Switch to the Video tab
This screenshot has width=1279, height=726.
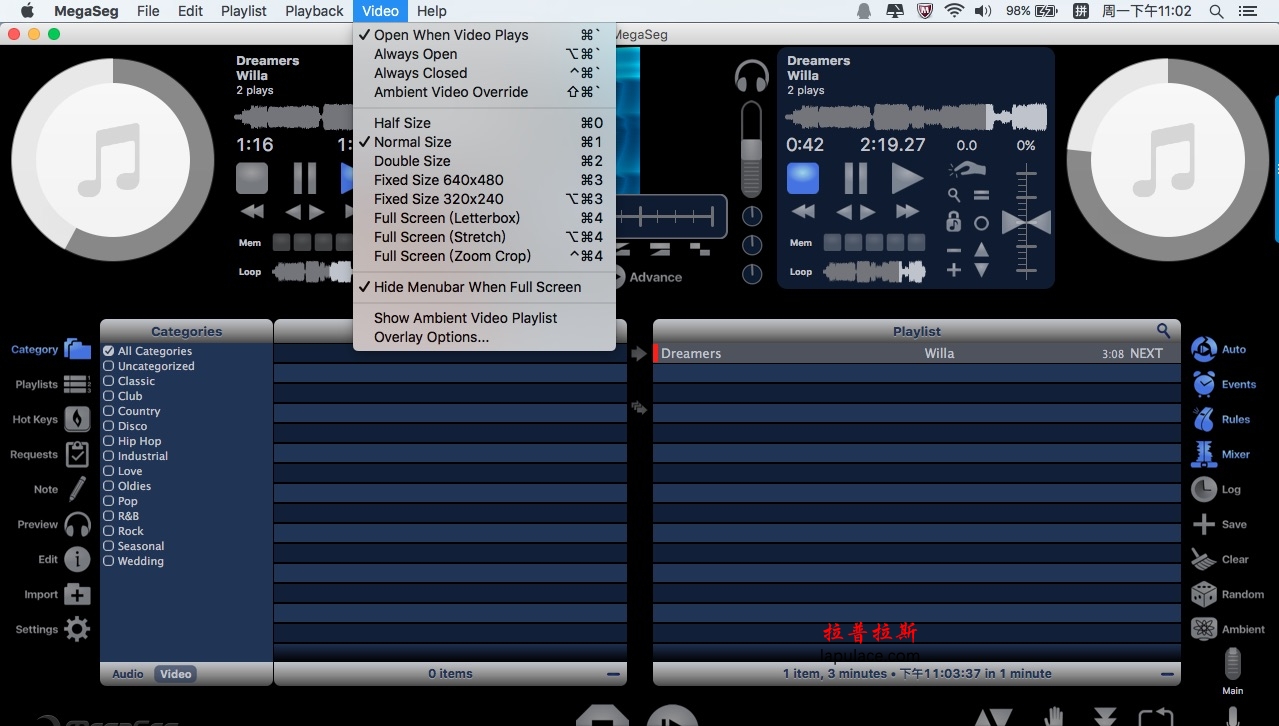click(175, 674)
